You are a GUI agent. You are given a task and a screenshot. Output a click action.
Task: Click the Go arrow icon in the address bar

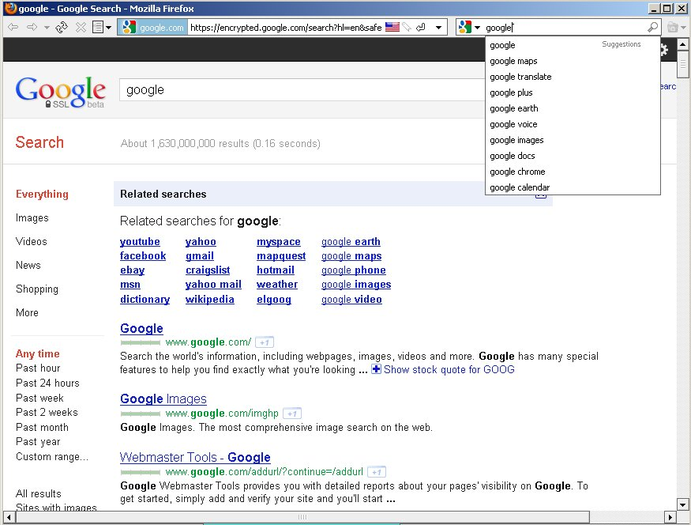[x=421, y=27]
